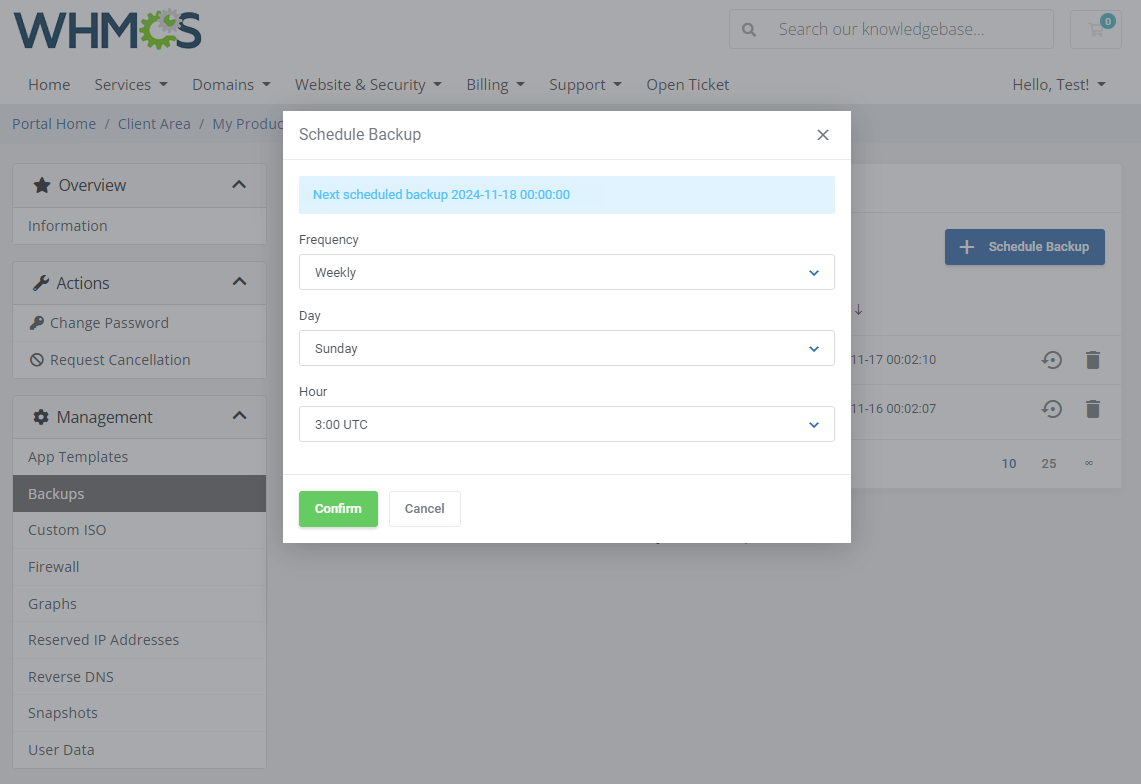Open User Data in the sidebar

[x=139, y=750]
